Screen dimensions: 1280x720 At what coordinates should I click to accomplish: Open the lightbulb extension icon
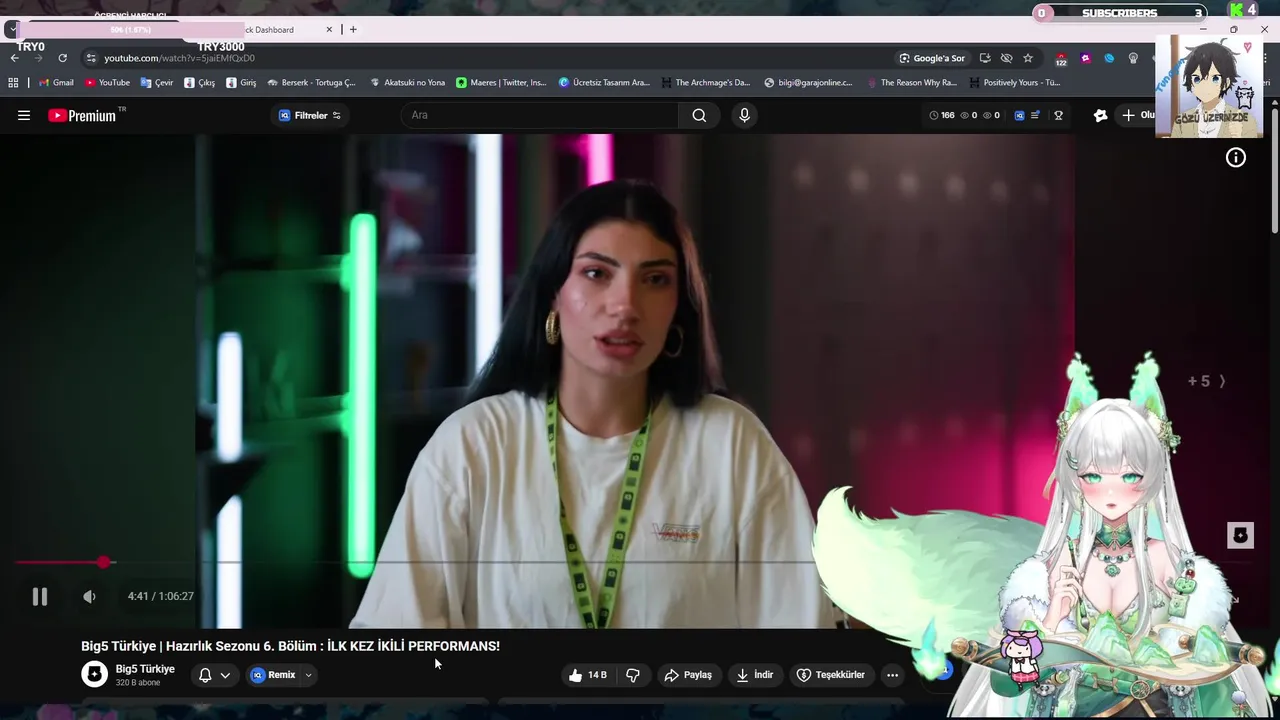(1133, 58)
